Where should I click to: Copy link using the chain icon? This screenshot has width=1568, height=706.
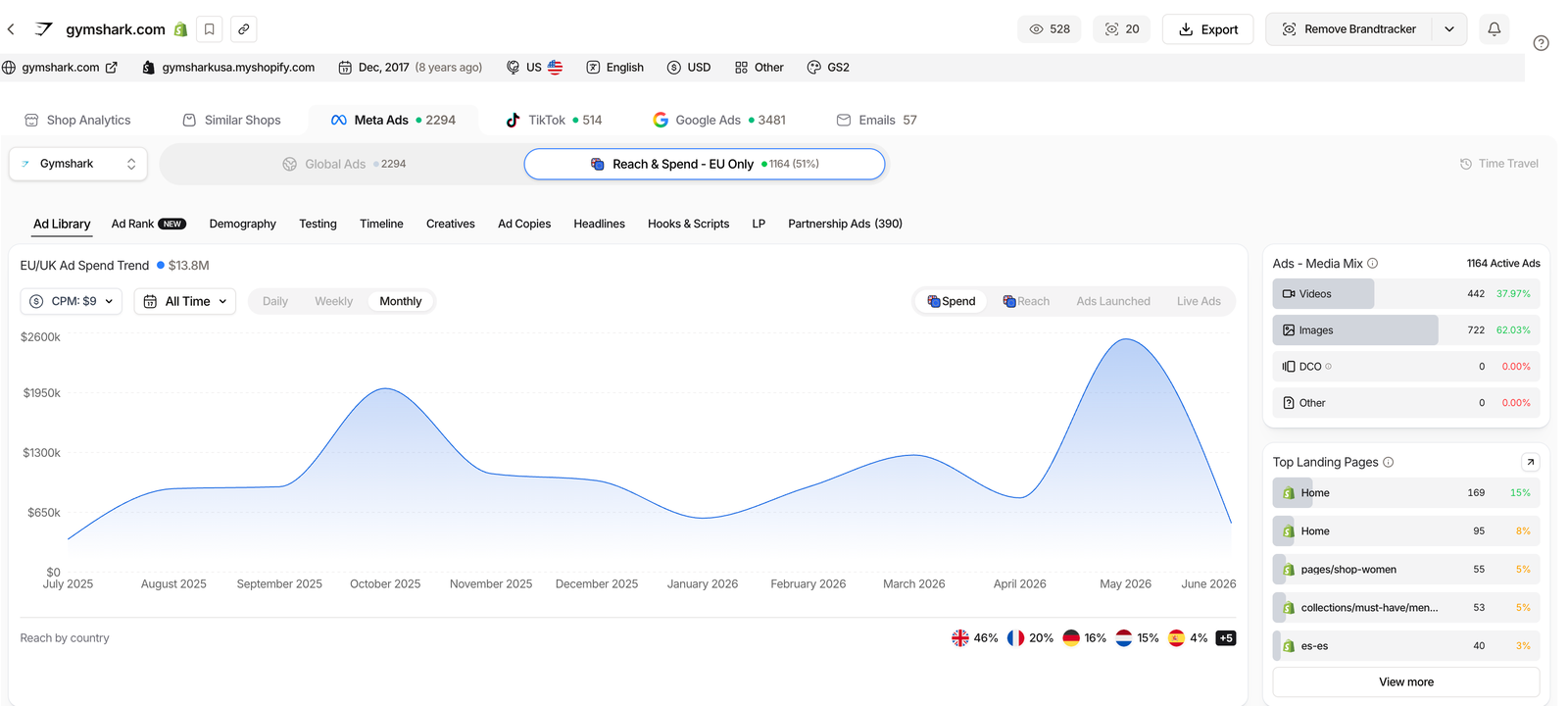tap(244, 29)
